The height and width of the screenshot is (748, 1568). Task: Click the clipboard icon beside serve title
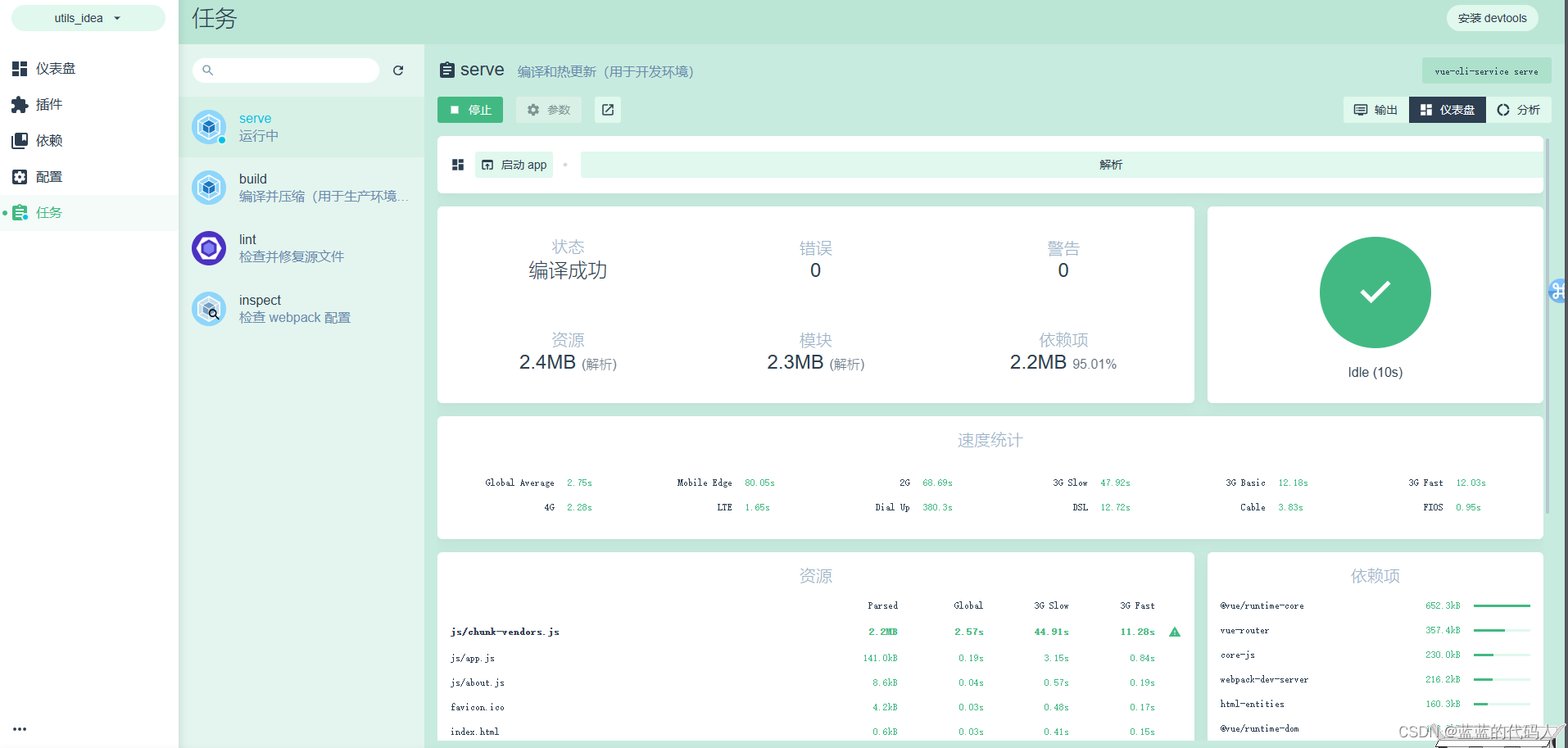coord(447,70)
